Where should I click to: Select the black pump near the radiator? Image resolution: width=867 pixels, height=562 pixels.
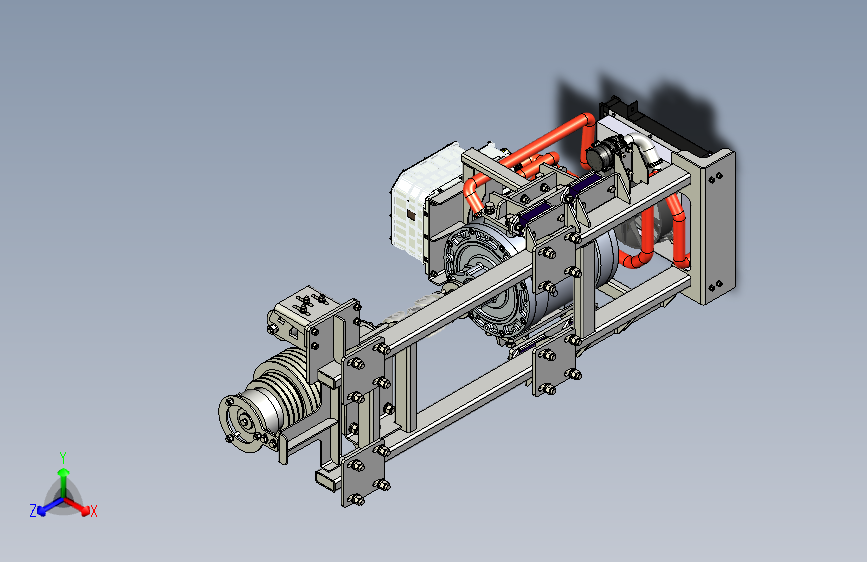[x=604, y=153]
